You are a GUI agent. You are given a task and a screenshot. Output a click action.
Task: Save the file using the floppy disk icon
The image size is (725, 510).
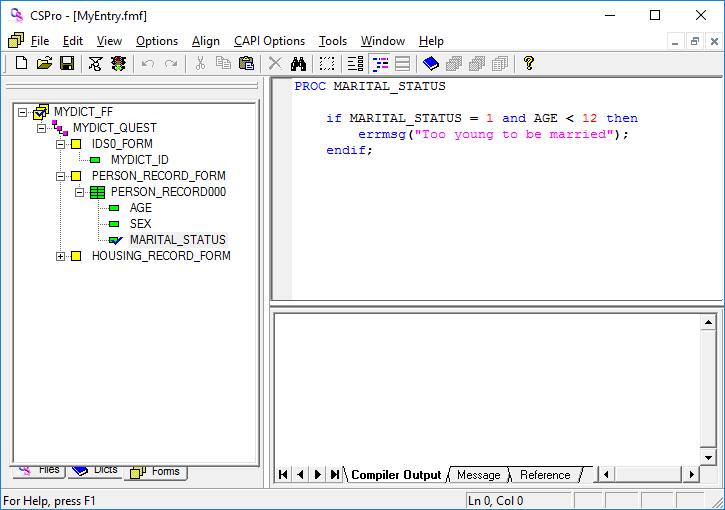point(67,63)
